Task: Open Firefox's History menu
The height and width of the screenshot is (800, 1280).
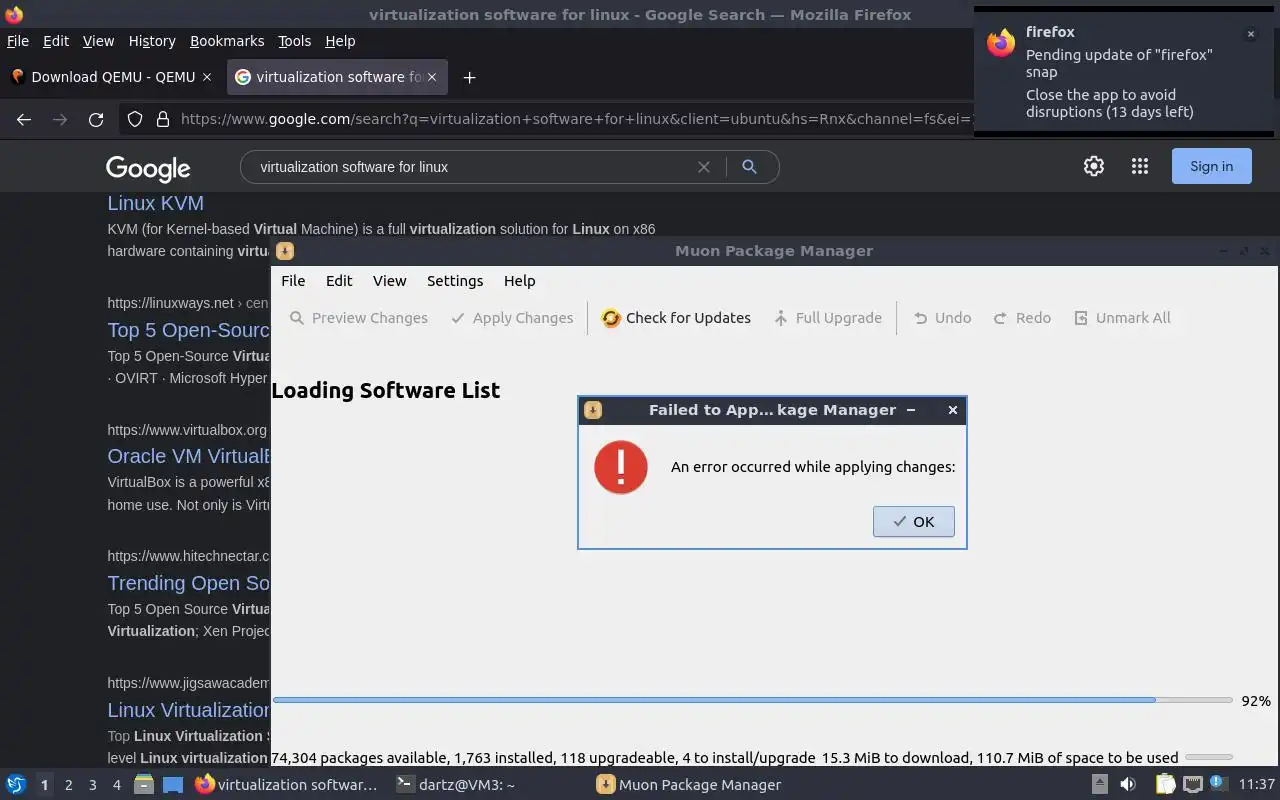Action: click(152, 41)
